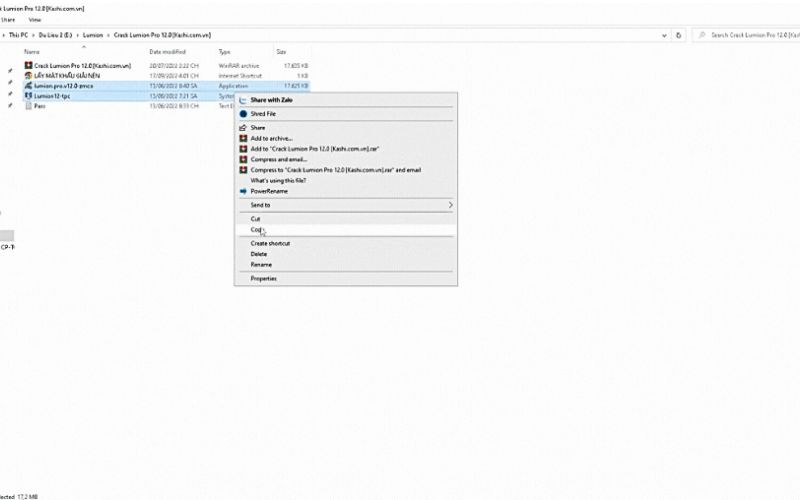Click the blue circle icon beside Shred File
Viewport: 800px width, 500px height.
tap(243, 114)
